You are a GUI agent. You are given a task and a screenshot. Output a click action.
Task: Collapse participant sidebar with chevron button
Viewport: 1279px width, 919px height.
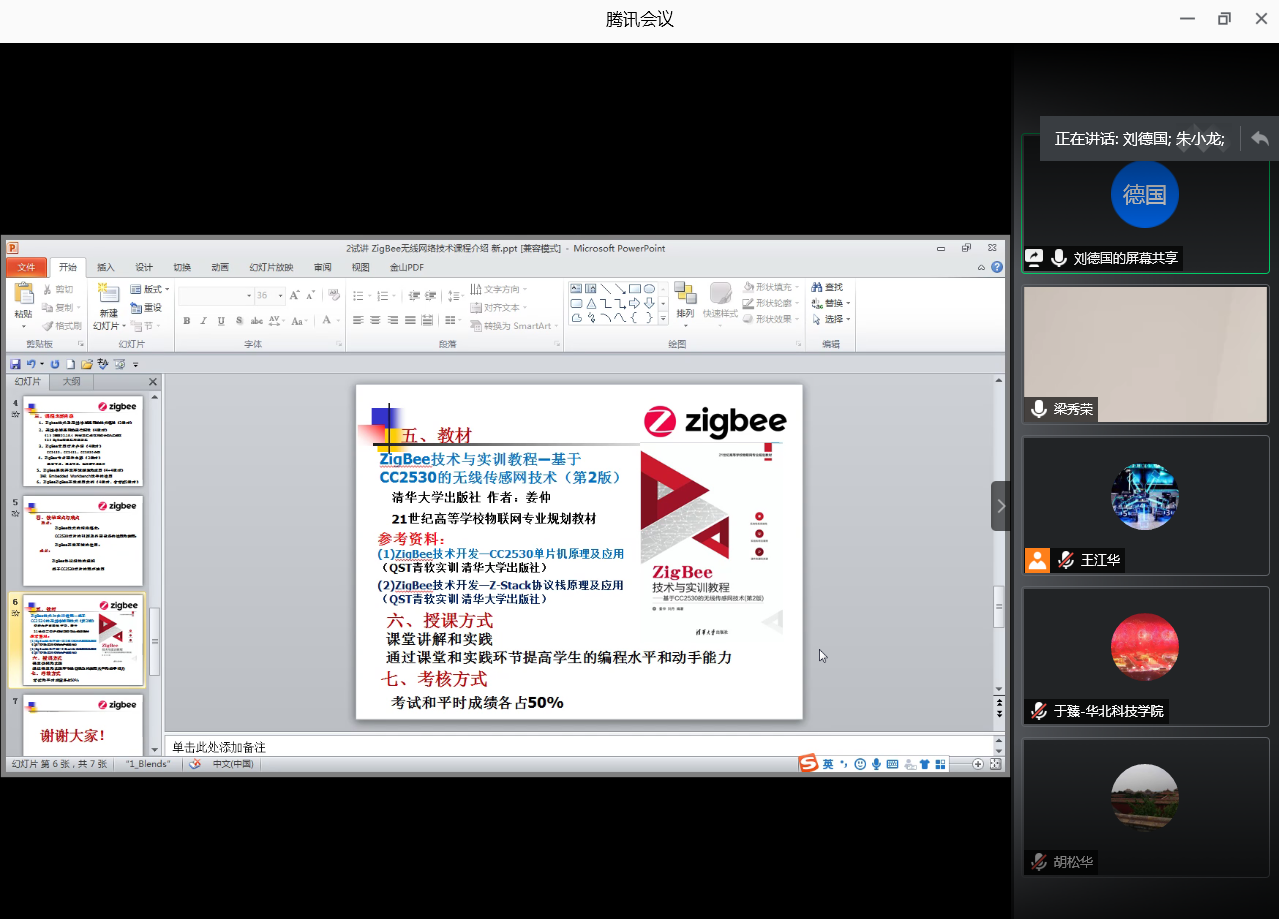[1001, 506]
